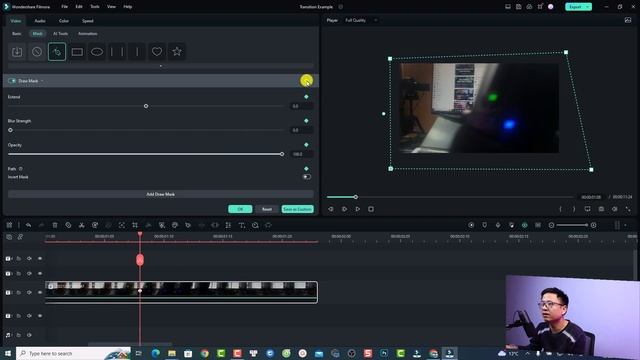Screen dimensions: 640x360
Task: Click the Split scissors icon in timeline toolbar
Action: [x=82, y=225]
